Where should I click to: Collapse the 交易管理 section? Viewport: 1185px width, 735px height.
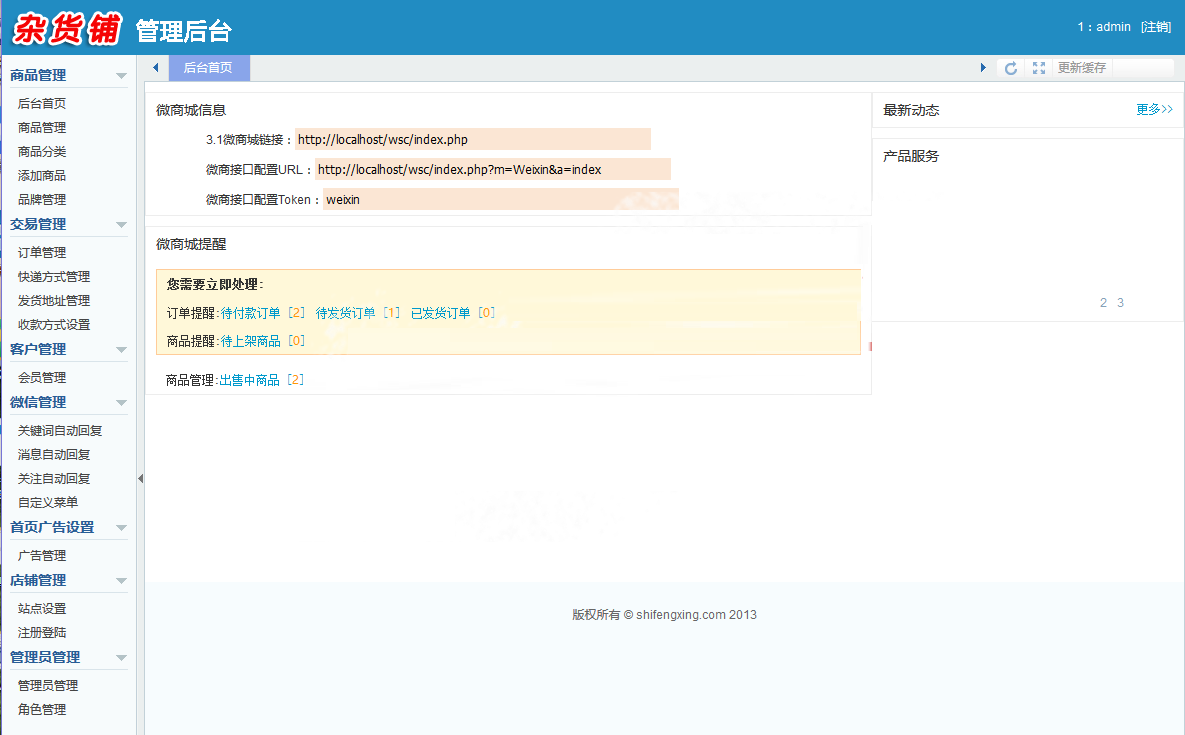pyautogui.click(x=121, y=224)
